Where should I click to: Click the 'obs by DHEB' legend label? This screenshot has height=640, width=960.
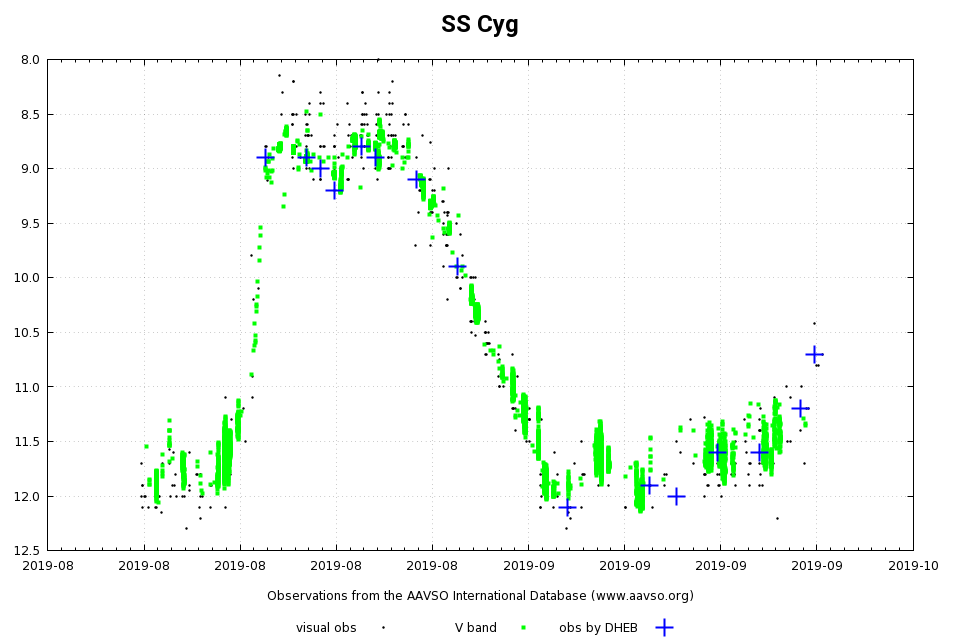(x=598, y=628)
